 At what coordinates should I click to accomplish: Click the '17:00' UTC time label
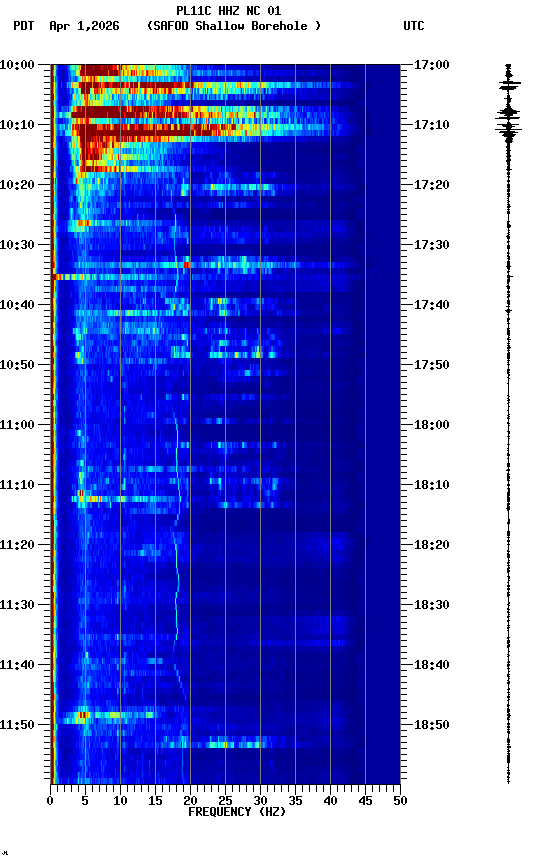[432, 65]
